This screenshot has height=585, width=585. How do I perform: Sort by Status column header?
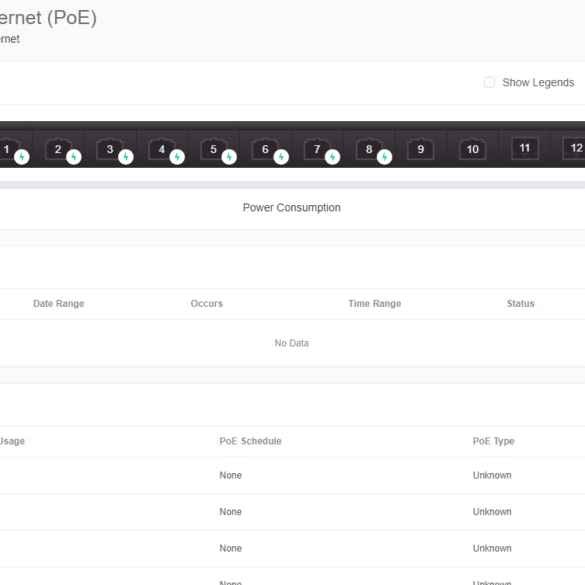[x=520, y=303]
